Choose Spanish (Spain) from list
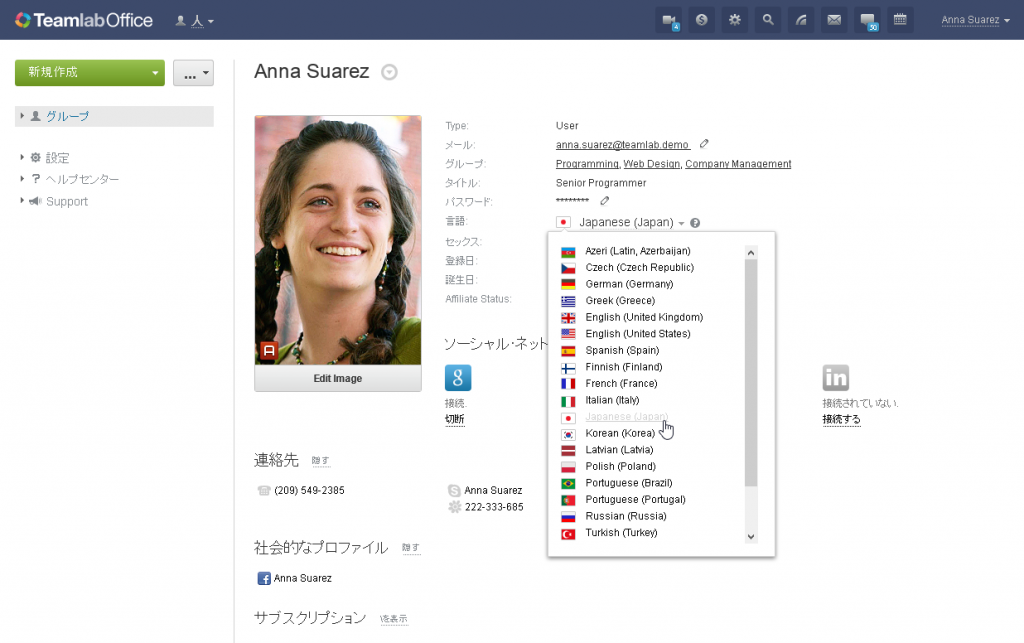Screen dimensions: 1024x643 (x=622, y=351)
